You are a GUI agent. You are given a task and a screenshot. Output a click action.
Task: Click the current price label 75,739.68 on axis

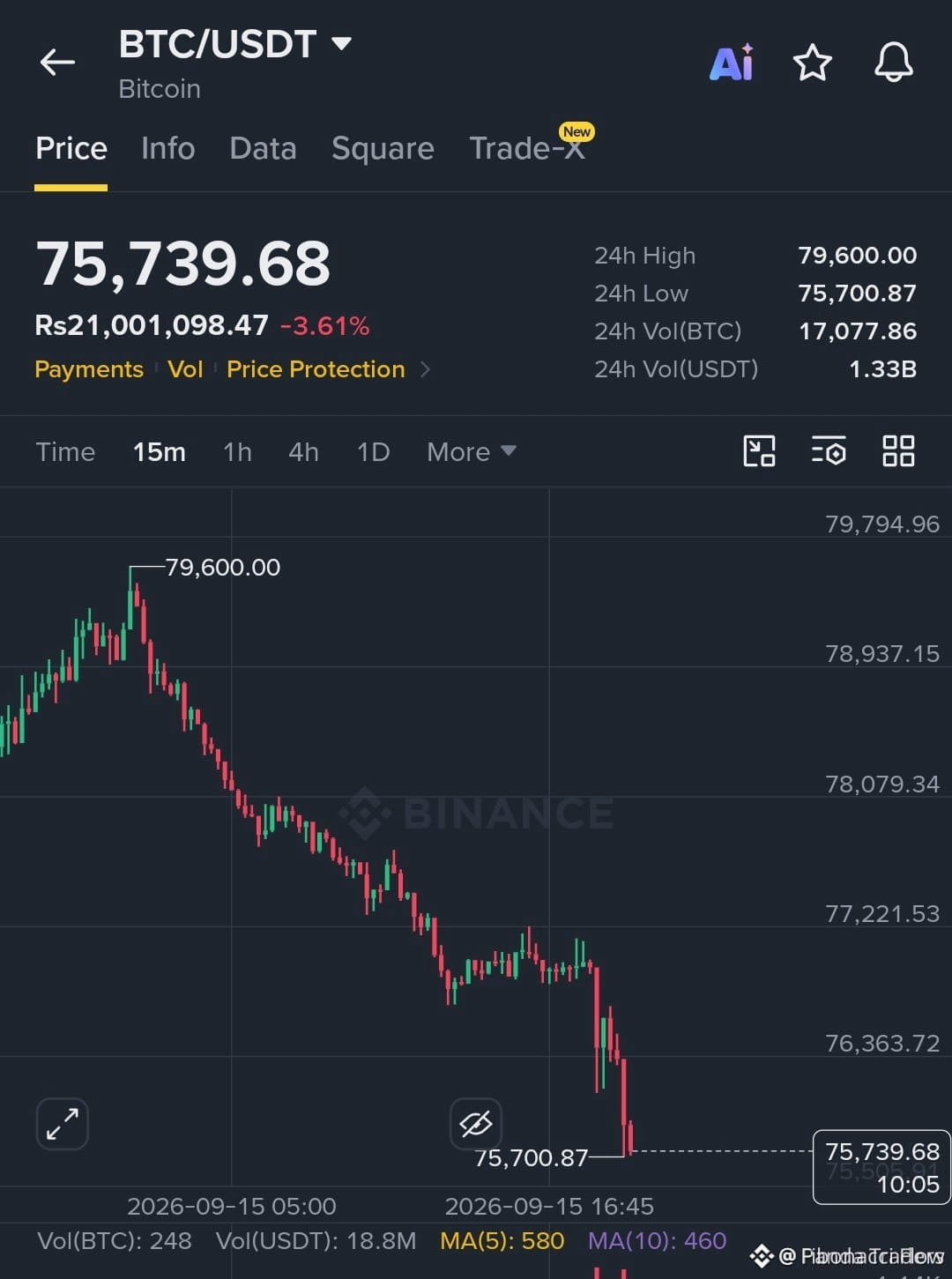(881, 1166)
